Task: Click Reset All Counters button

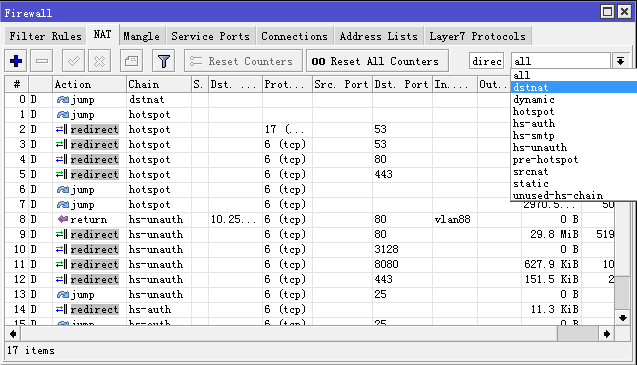Action: tap(377, 61)
